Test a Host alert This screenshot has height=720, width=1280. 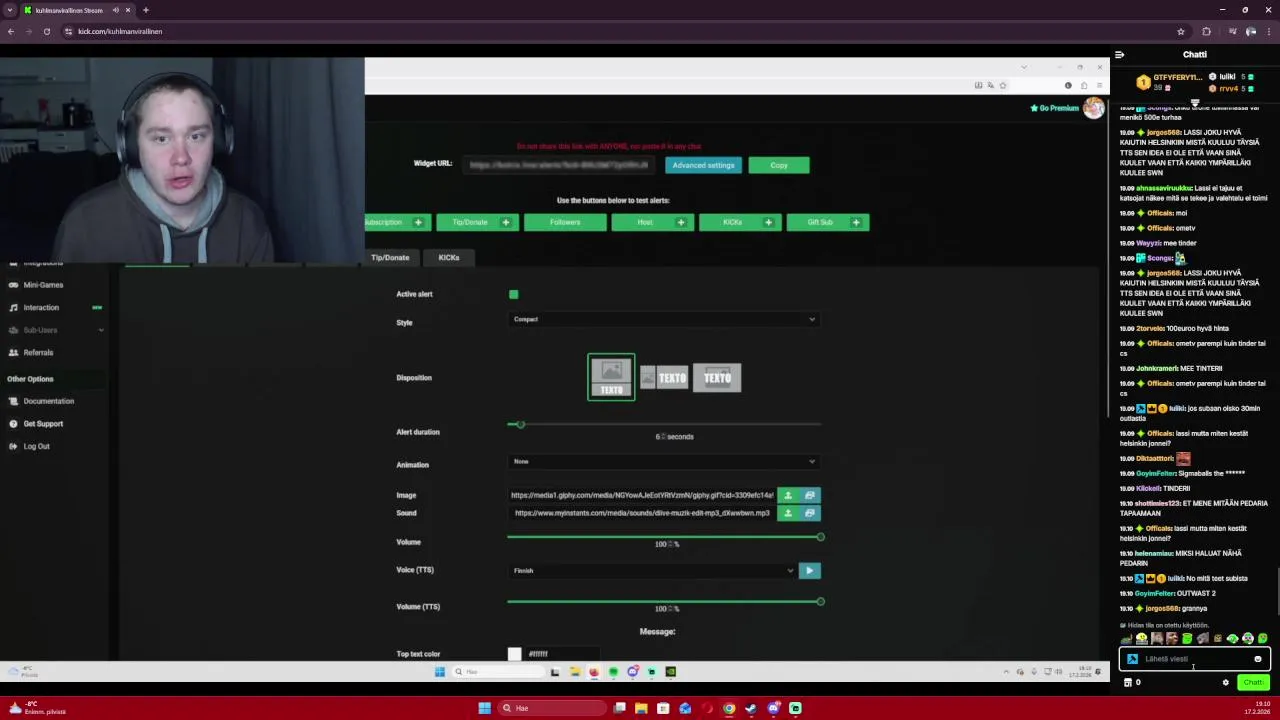[x=653, y=222]
